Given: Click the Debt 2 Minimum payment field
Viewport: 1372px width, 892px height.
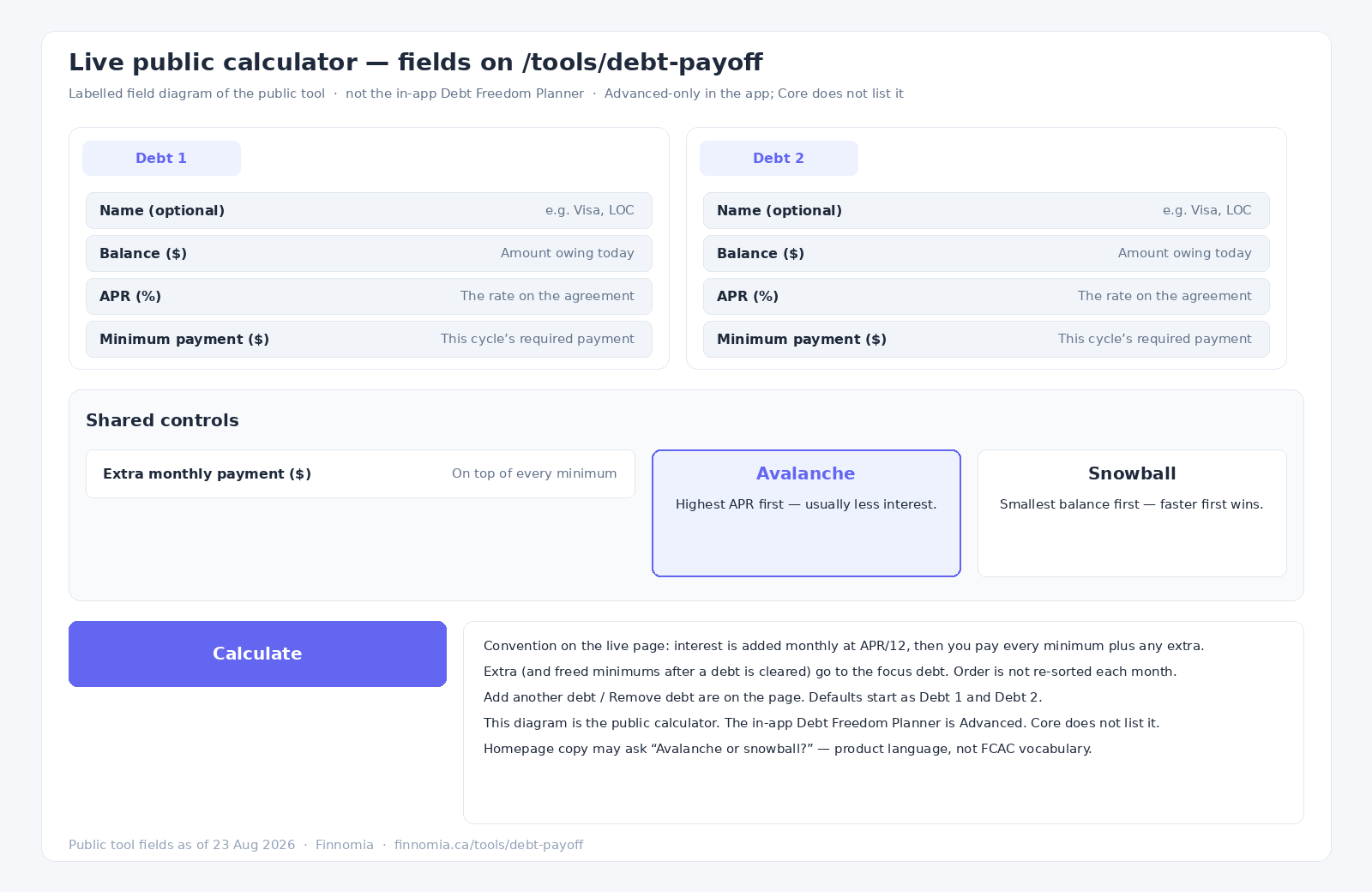Looking at the screenshot, I should pyautogui.click(x=986, y=339).
